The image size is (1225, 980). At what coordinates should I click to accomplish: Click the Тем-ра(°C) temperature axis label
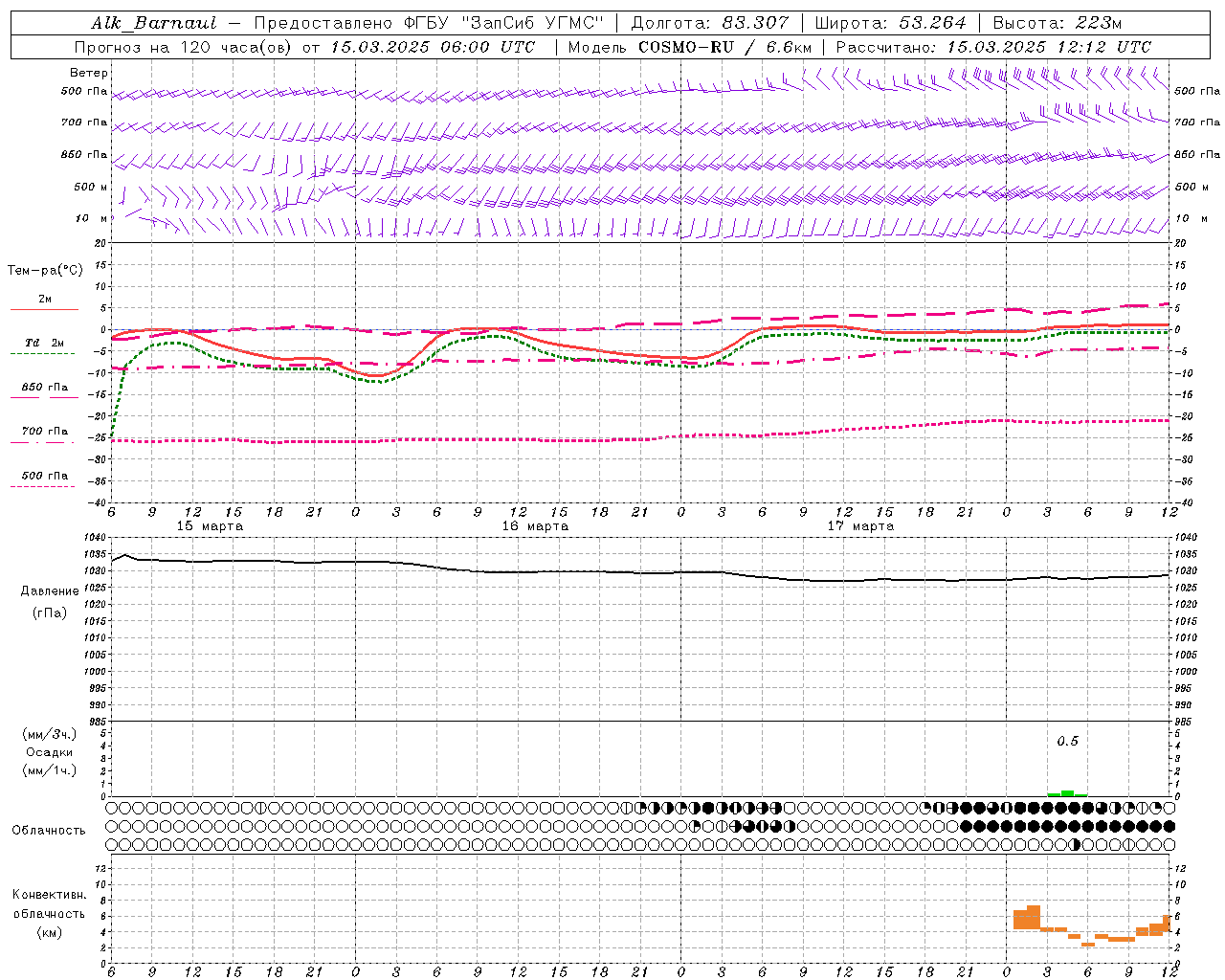pos(45,271)
